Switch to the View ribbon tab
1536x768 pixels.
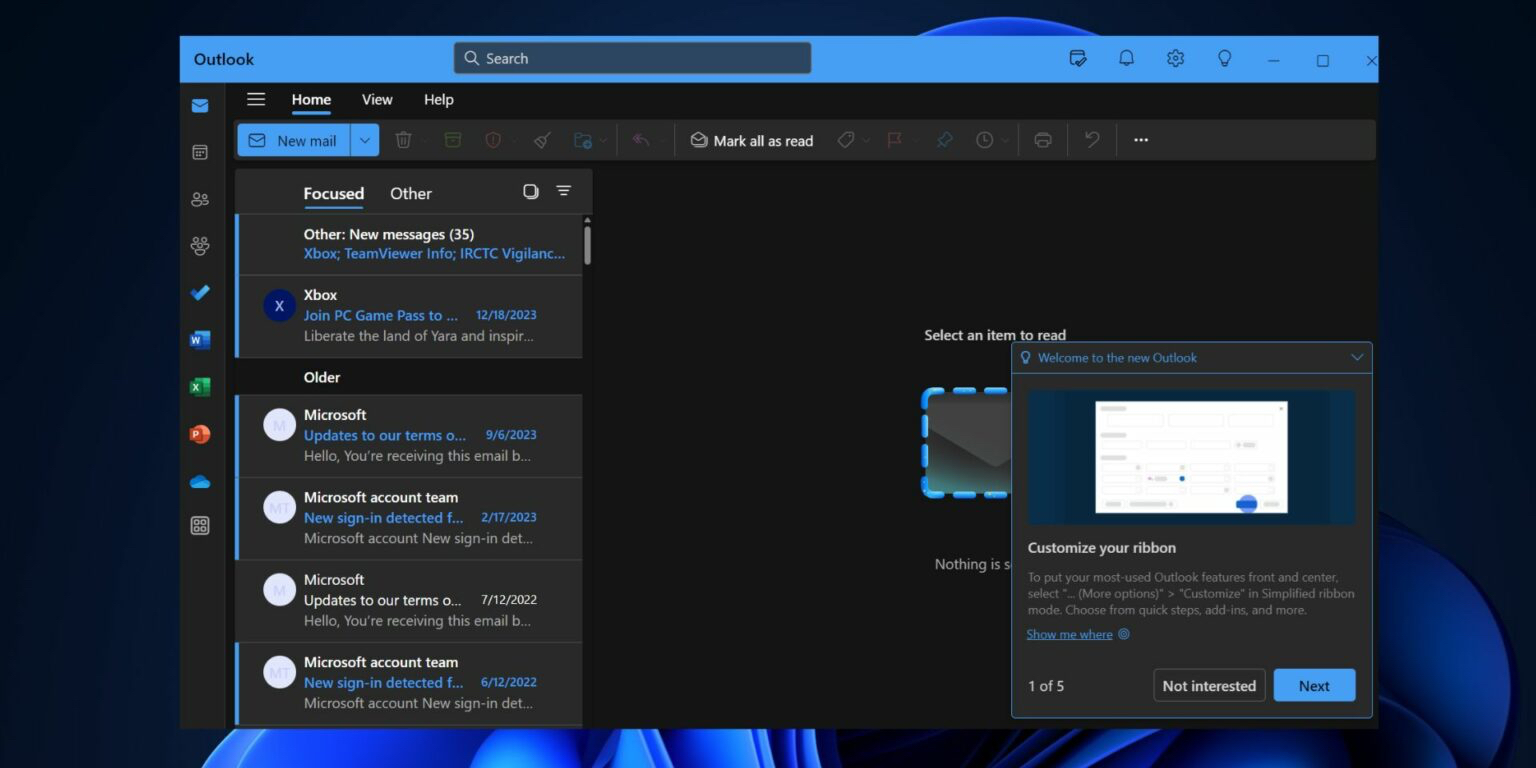377,100
